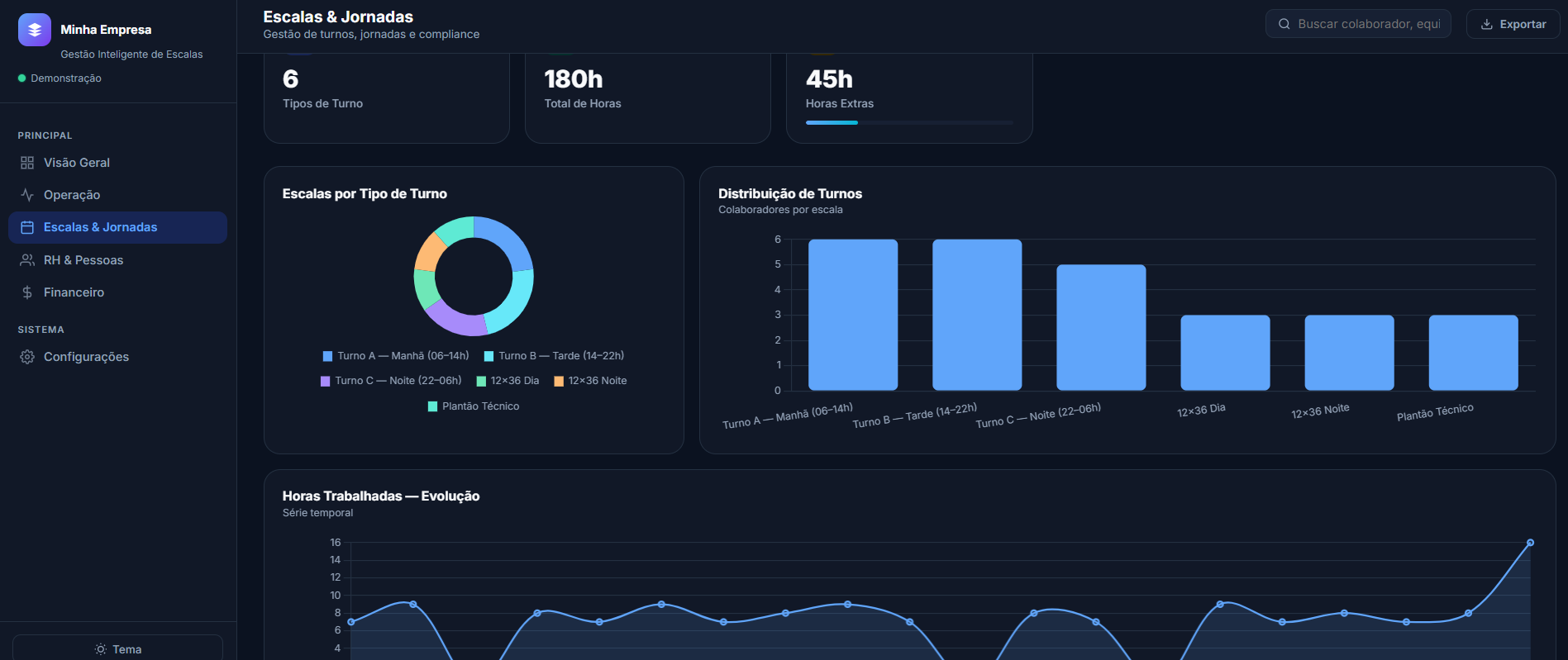
Task: Focus the Buscar colaborador search field
Action: point(1358,24)
